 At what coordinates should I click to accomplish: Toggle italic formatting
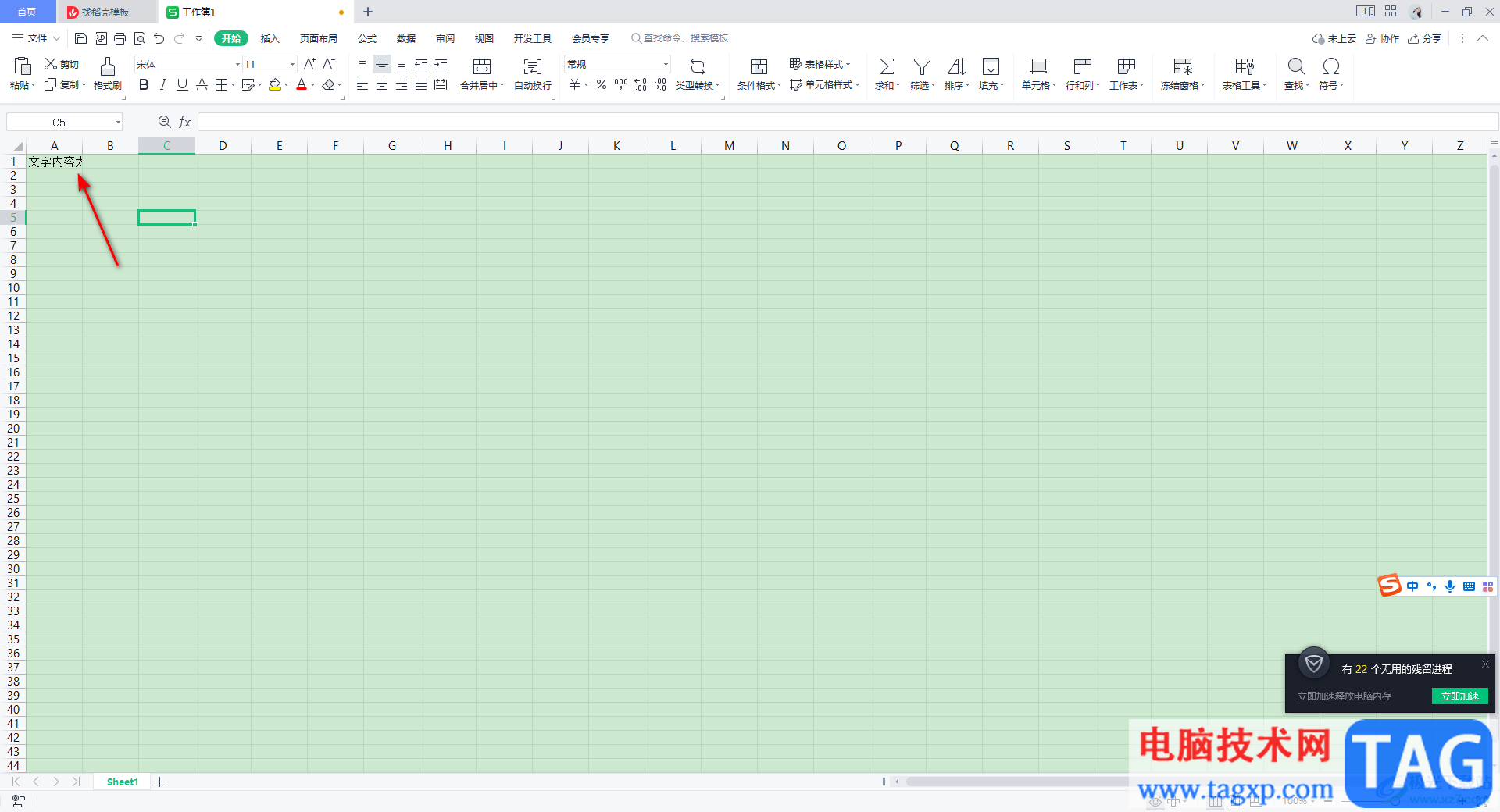click(x=162, y=84)
